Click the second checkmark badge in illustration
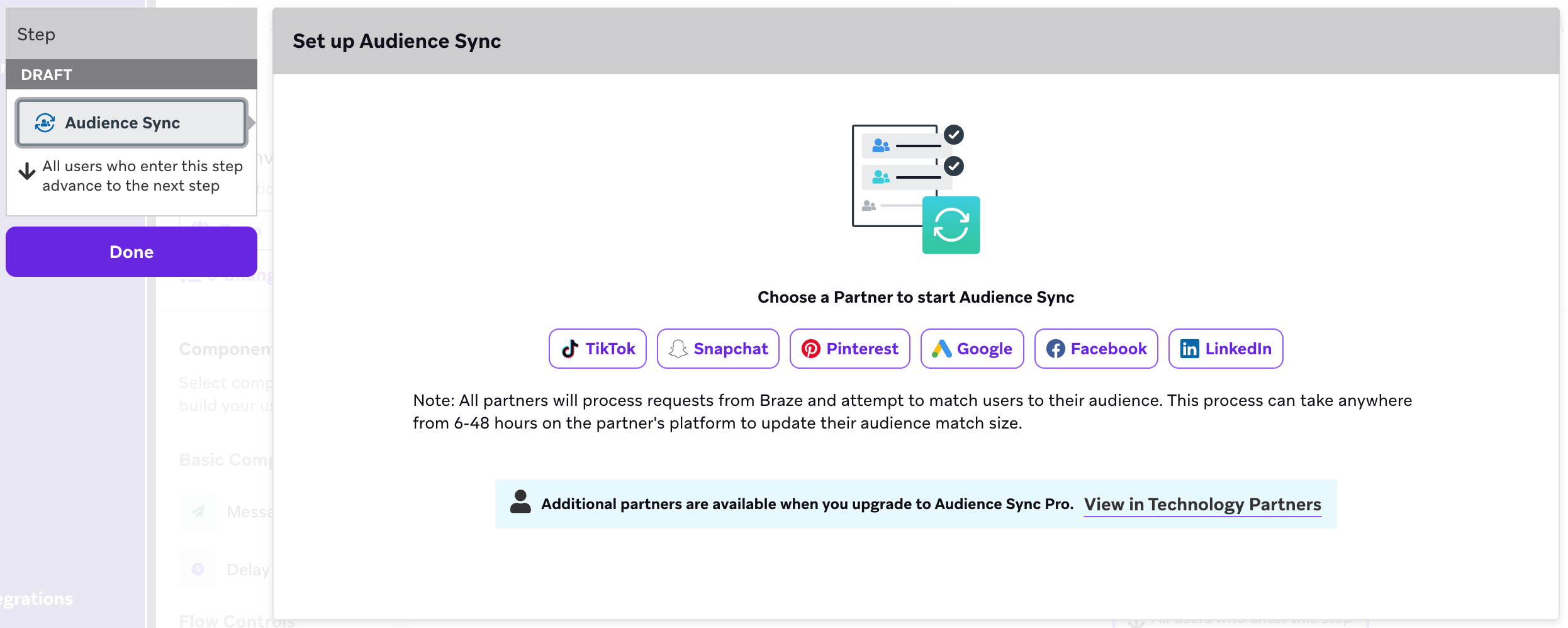This screenshot has height=628, width=1568. [954, 166]
